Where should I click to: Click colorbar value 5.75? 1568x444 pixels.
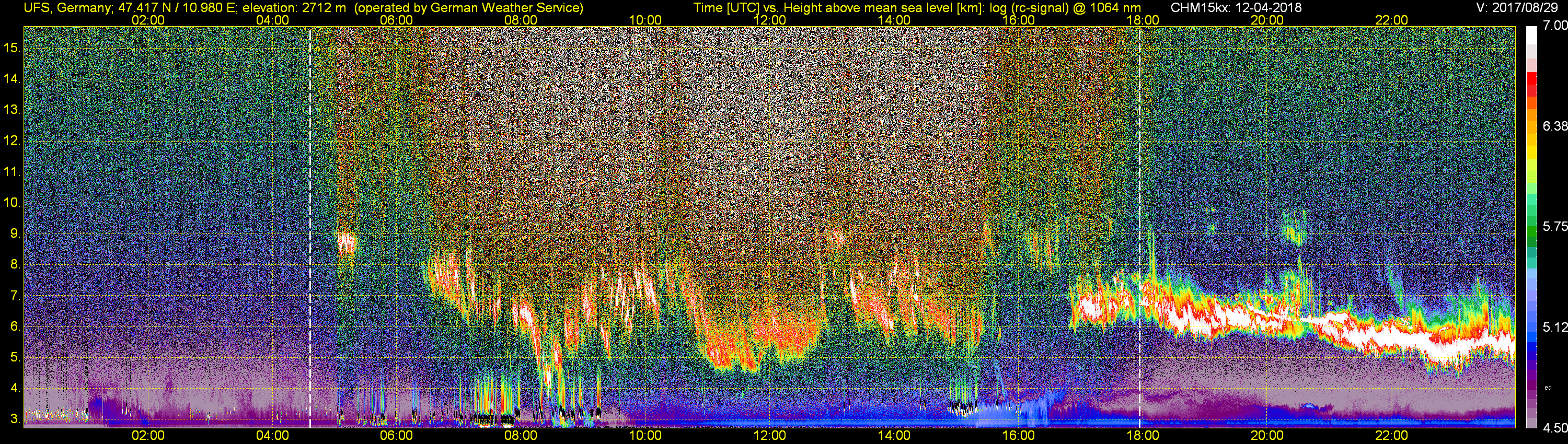pyautogui.click(x=1554, y=226)
